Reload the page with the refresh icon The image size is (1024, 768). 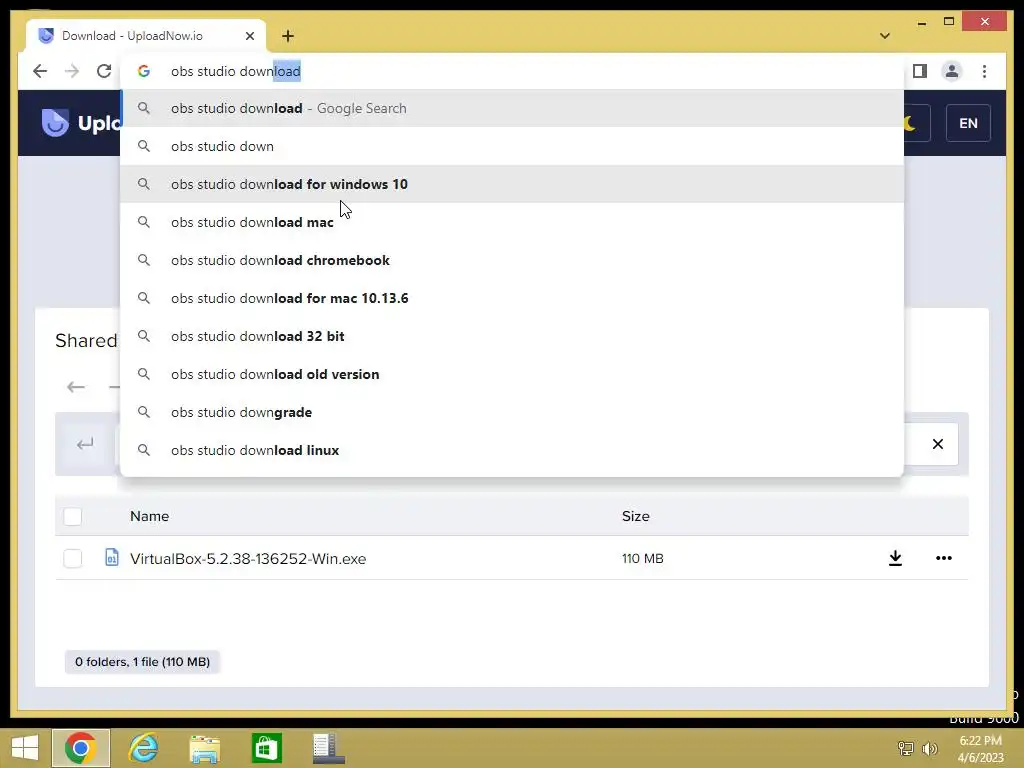[x=104, y=71]
